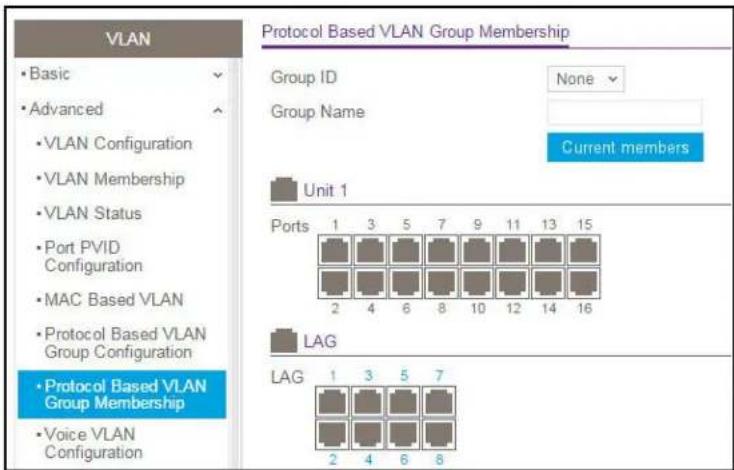This screenshot has height=470, width=734.
Task: Select port 1 in Unit 1
Action: tap(335, 250)
